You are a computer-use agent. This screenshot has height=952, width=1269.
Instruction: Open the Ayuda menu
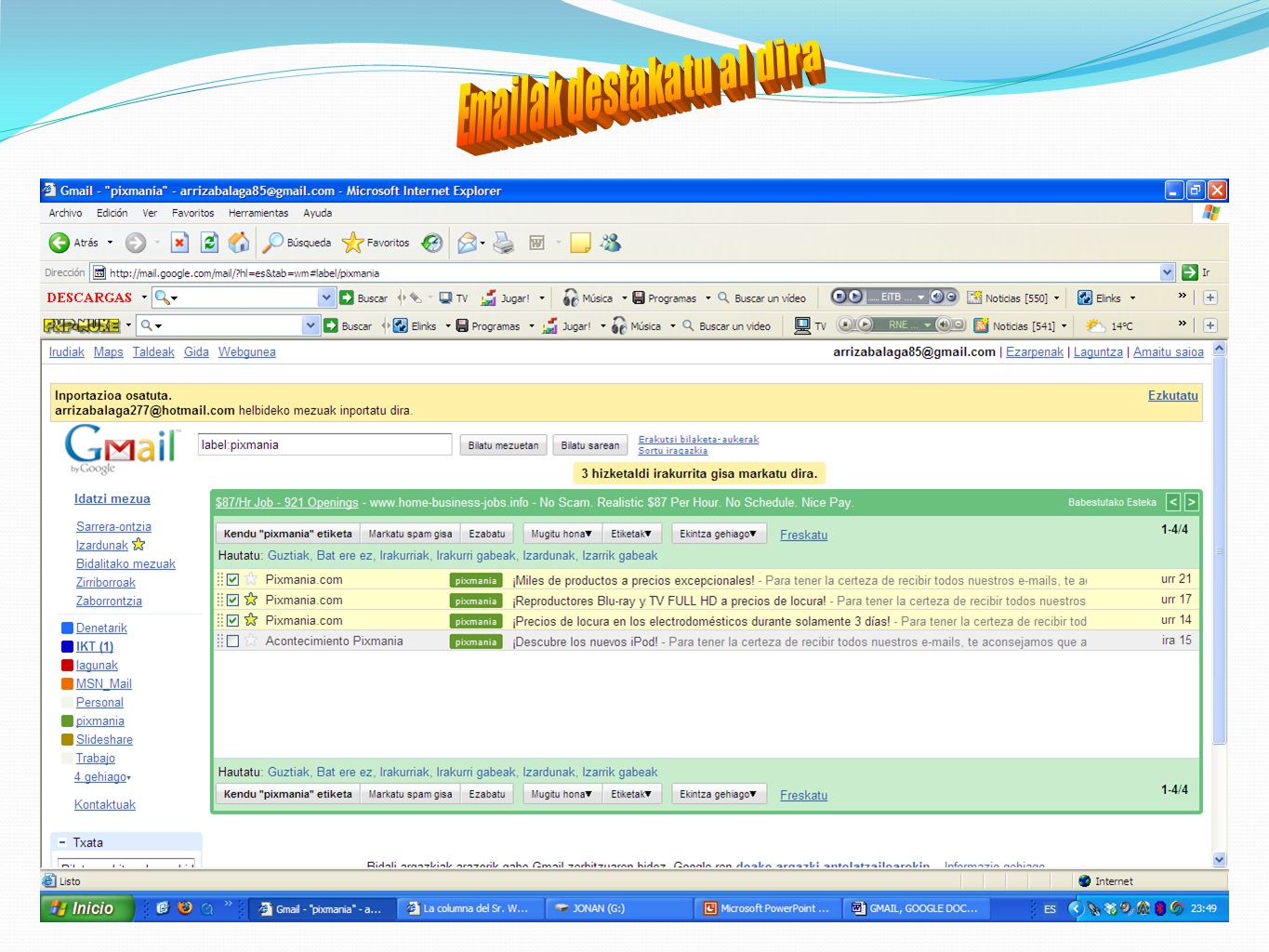coord(318,213)
